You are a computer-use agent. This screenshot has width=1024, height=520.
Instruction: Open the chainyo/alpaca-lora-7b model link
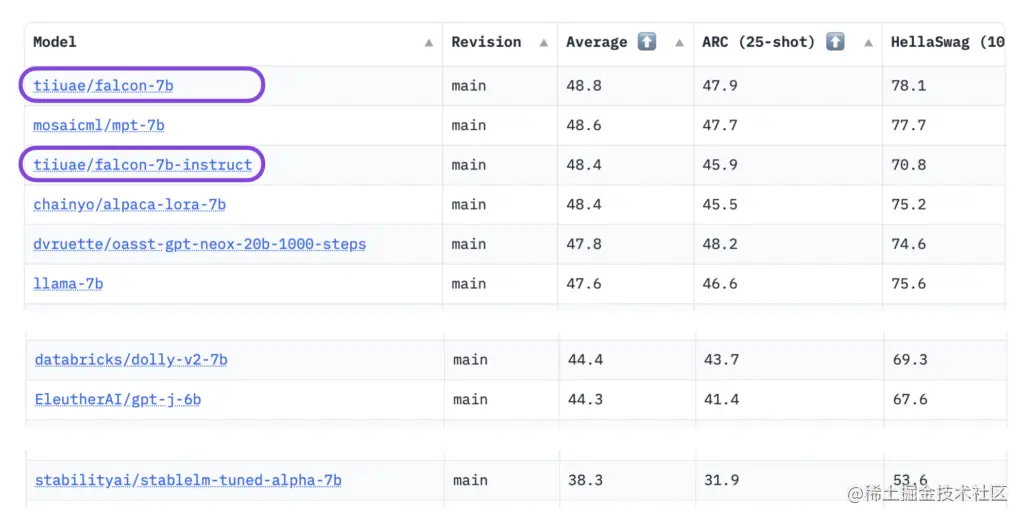click(129, 204)
